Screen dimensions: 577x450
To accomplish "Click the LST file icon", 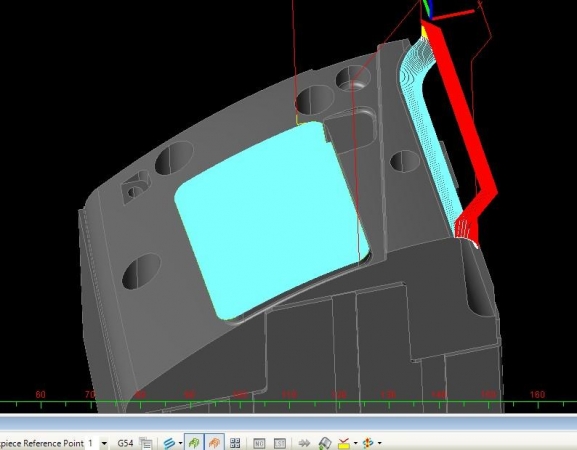I will pyautogui.click(x=280, y=443).
